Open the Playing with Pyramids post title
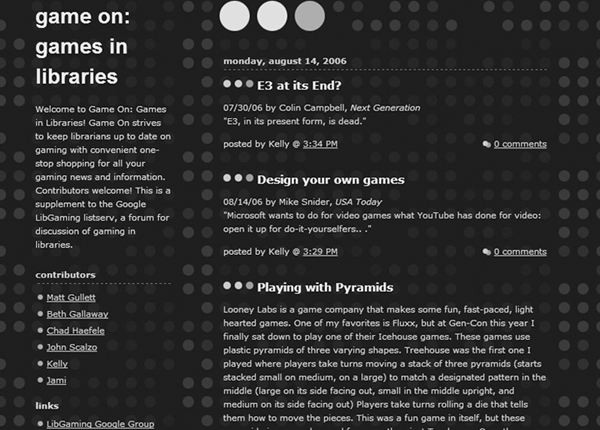Screen dimensions: 600x430 click(x=318, y=287)
